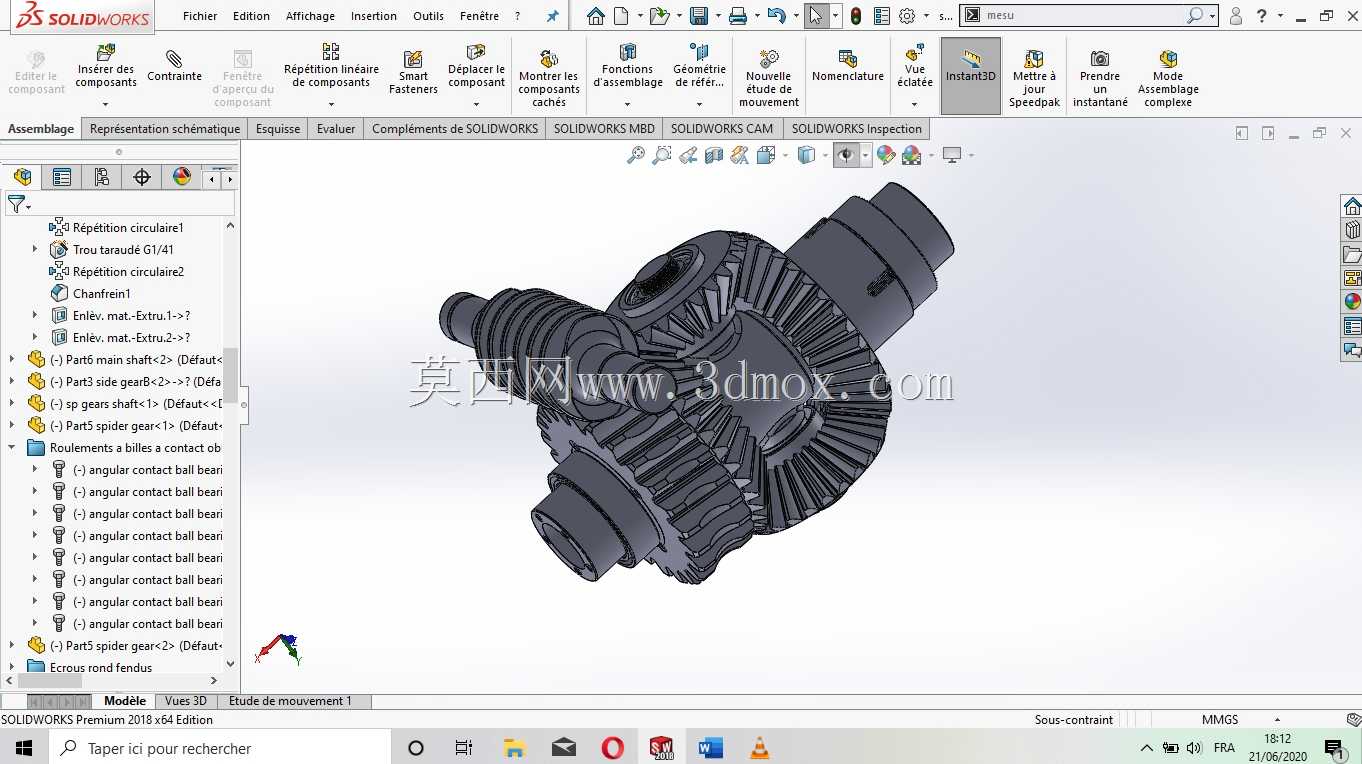Click Windows taskbar search box
The height and width of the screenshot is (764, 1362).
click(219, 748)
